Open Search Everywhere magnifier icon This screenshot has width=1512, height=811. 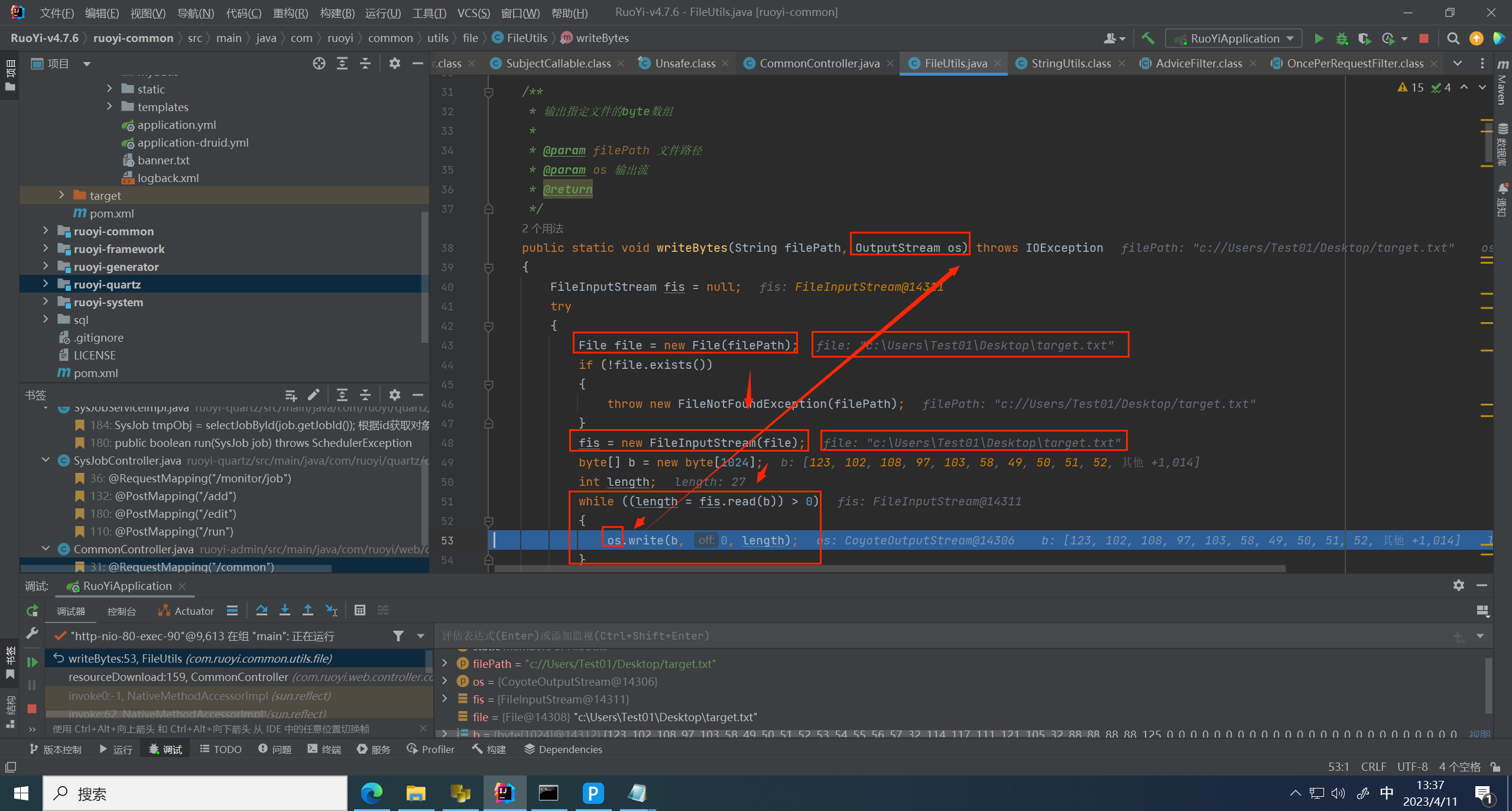tap(1453, 38)
